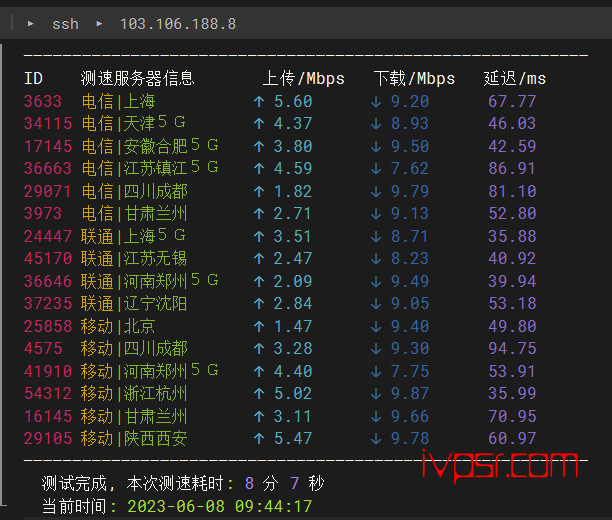612x520 pixels.
Task: Click upload value 3.51
Action: tap(293, 236)
